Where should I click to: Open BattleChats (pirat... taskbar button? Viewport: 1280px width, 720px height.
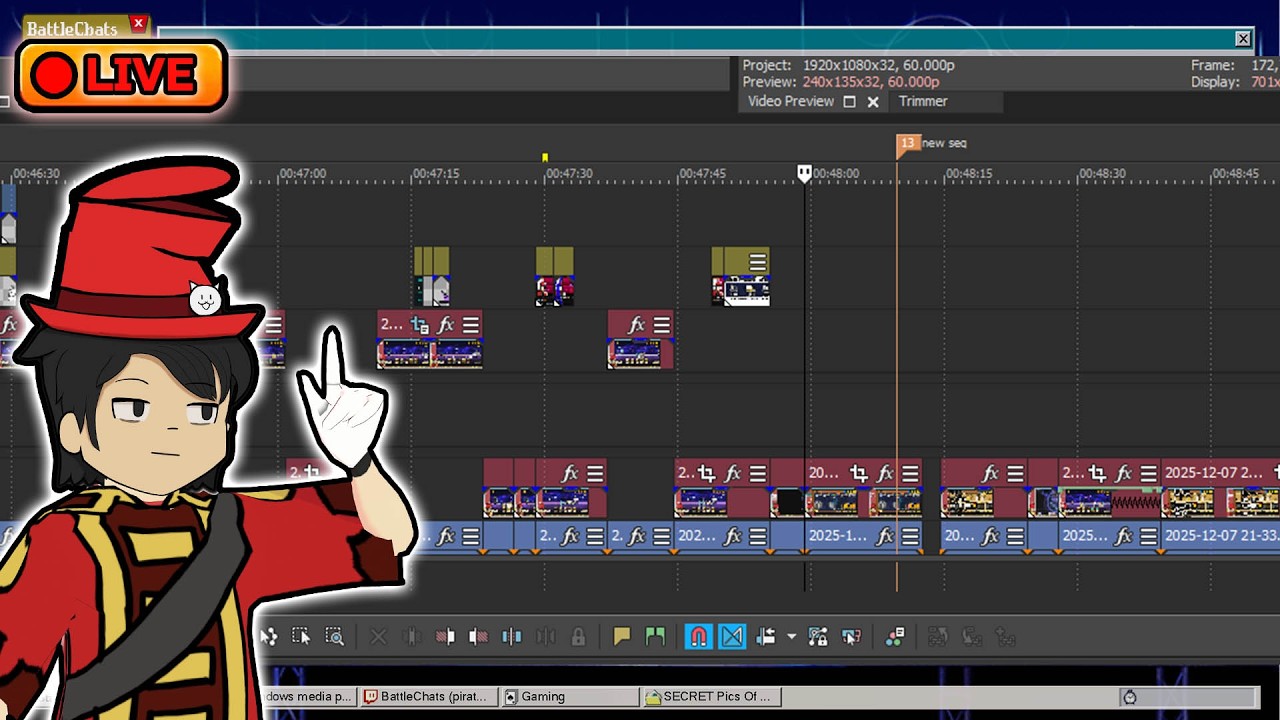pyautogui.click(x=428, y=696)
